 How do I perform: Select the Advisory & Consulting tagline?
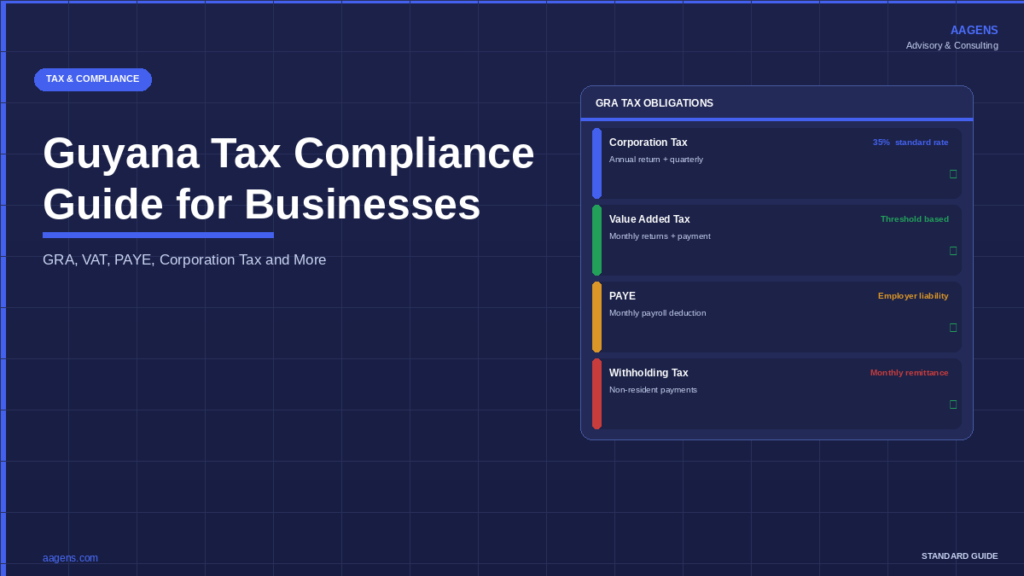tap(952, 46)
